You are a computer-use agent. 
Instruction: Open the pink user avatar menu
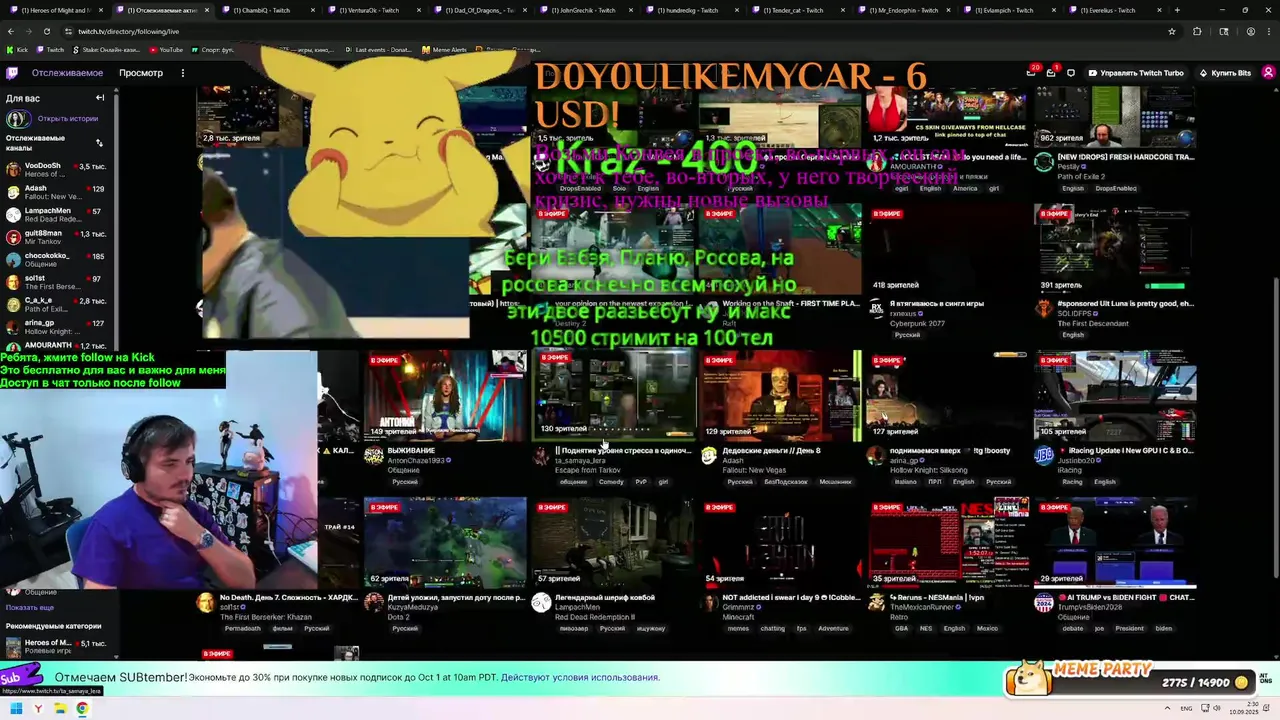(1268, 73)
